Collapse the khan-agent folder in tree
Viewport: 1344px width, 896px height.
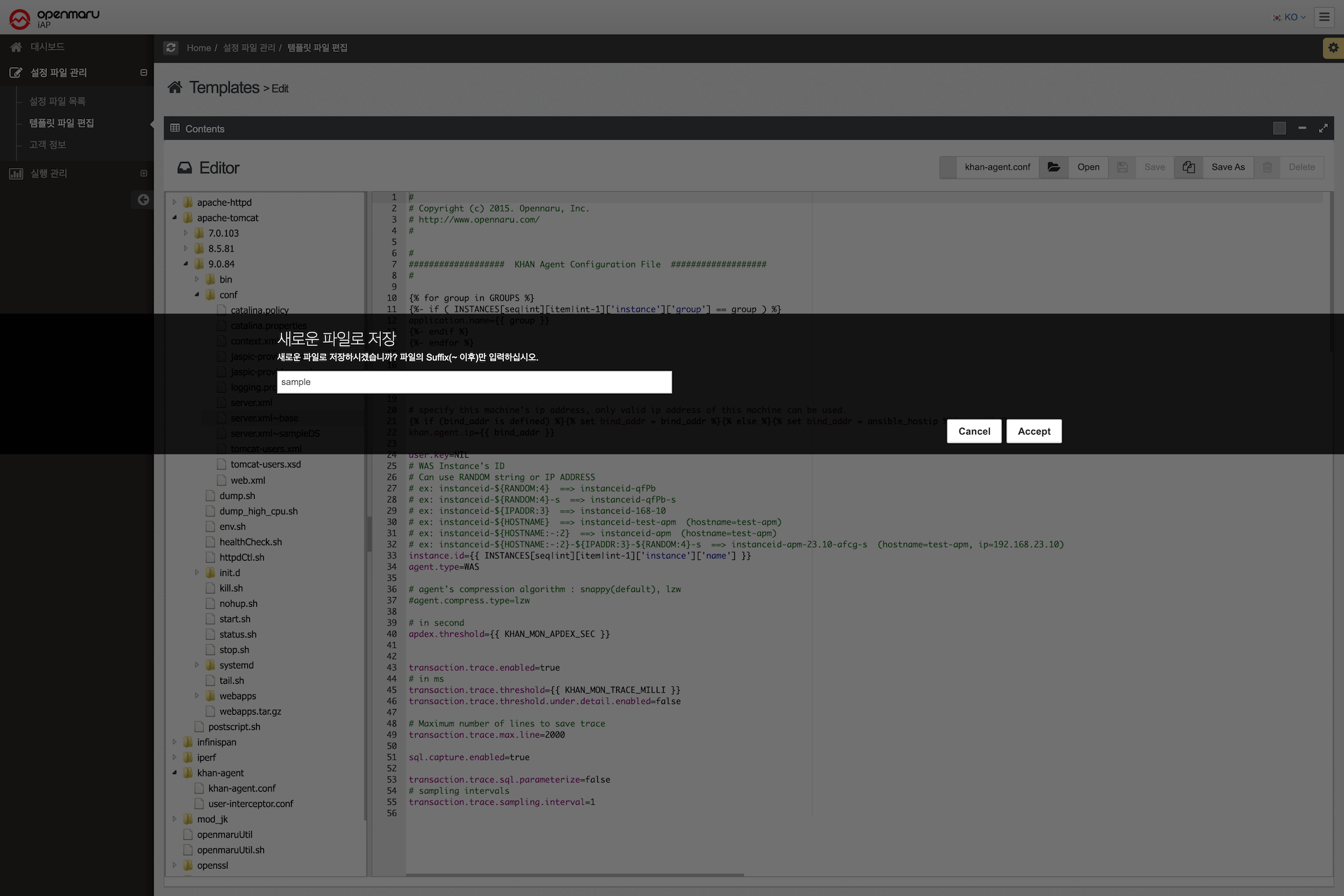(175, 773)
